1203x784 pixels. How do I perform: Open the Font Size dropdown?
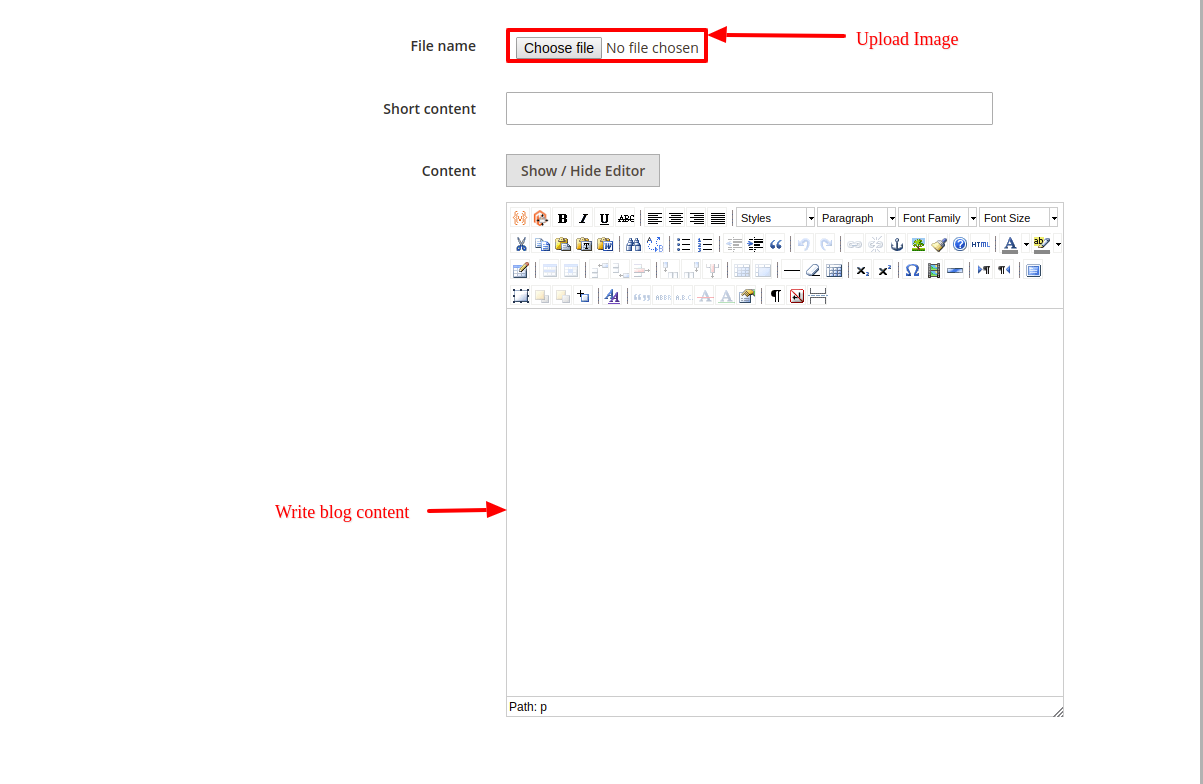(x=1018, y=218)
